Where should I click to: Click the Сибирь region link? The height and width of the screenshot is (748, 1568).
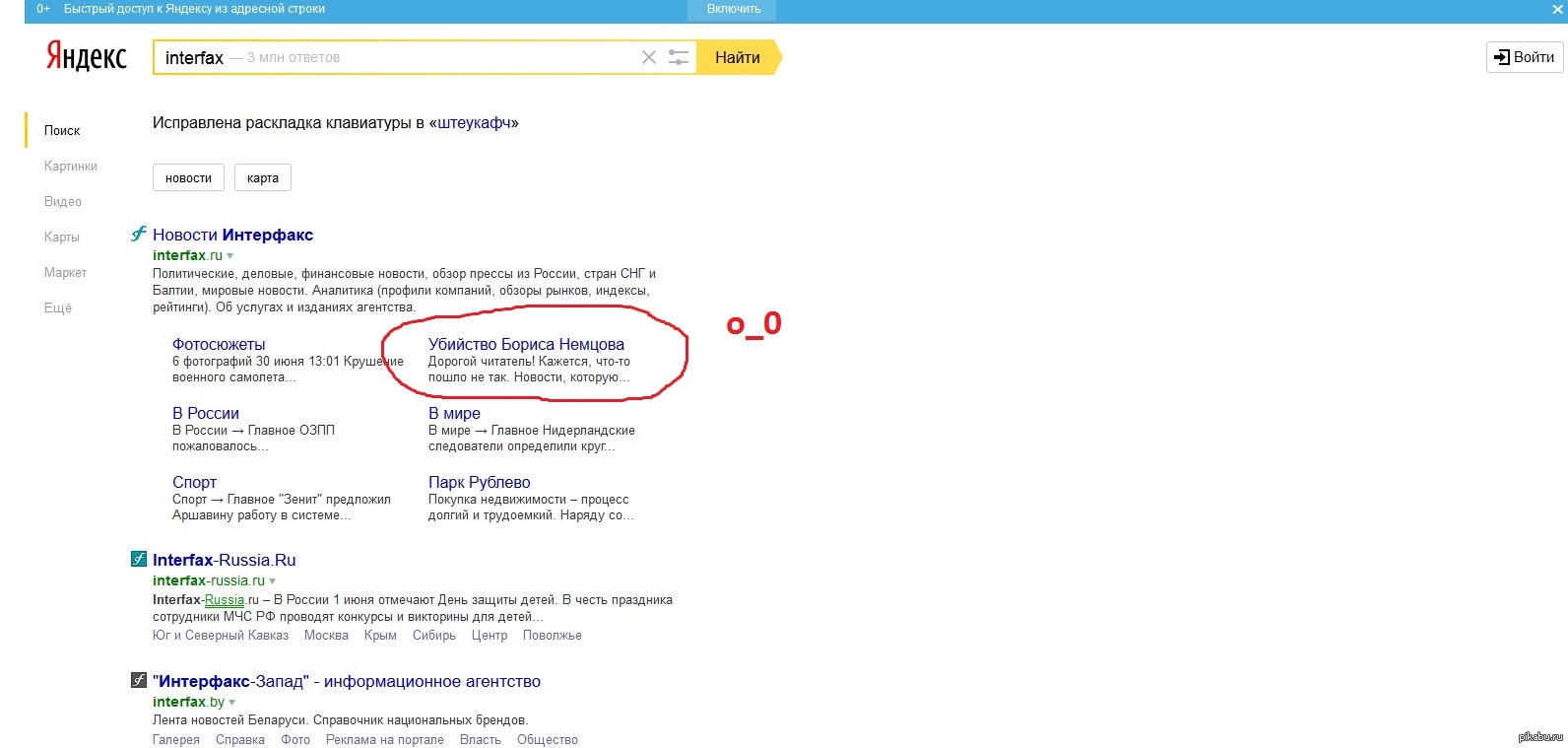[434, 635]
